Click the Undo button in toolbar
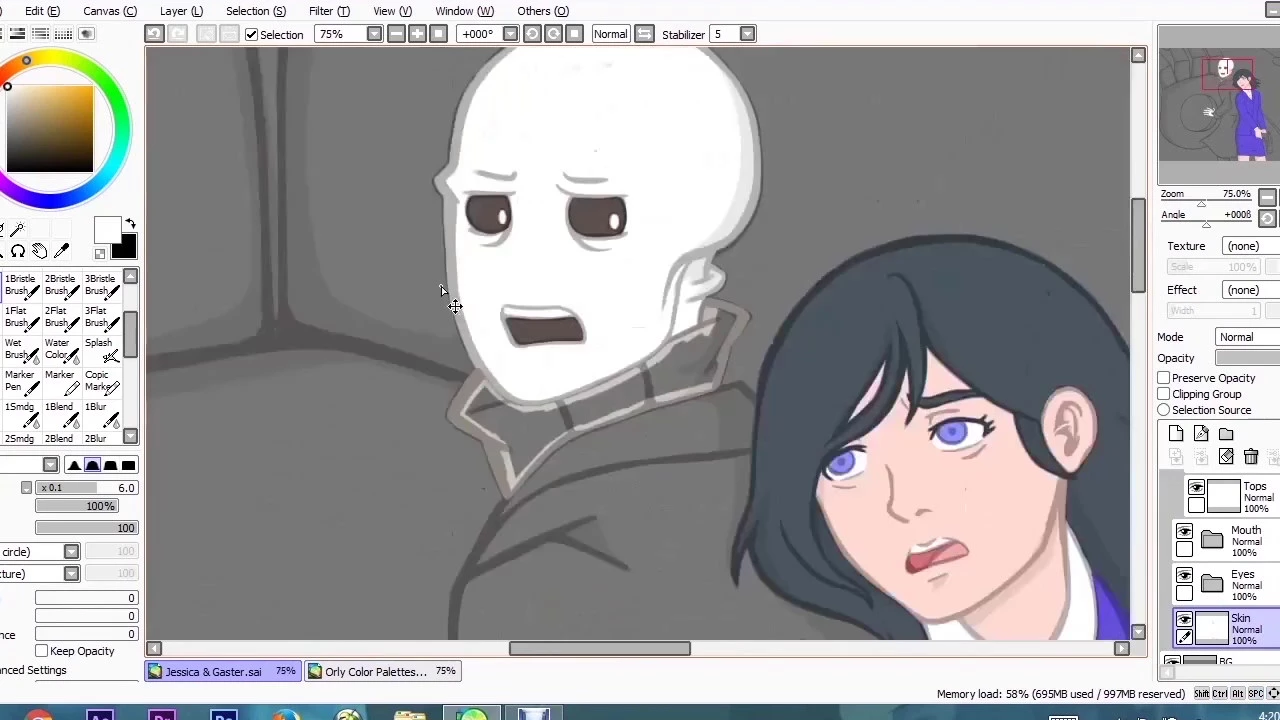 (154, 34)
